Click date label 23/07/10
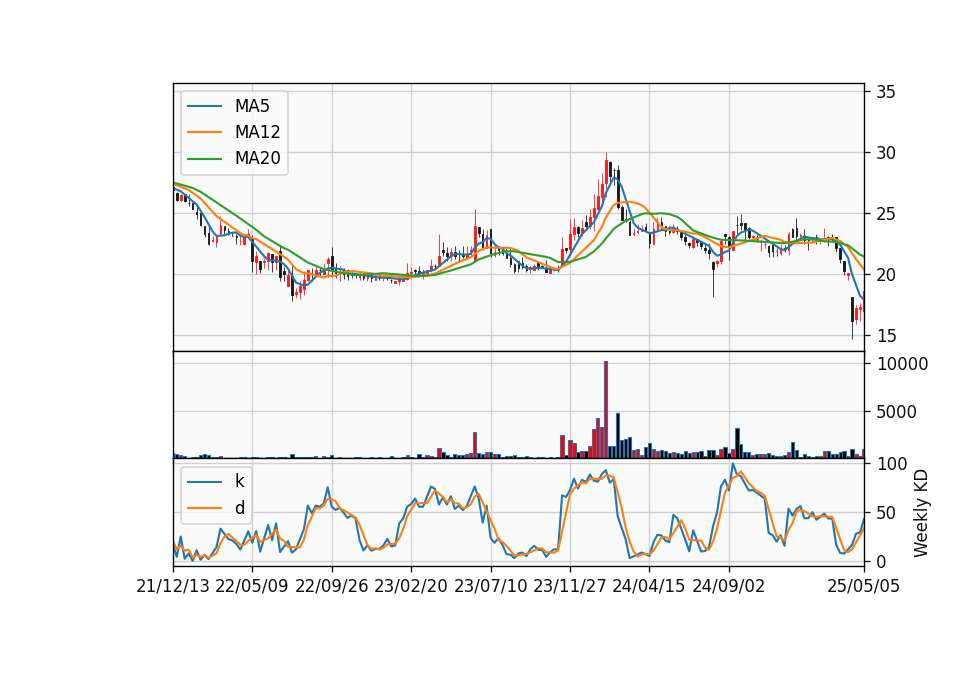This screenshot has width=960, height=690. coord(490,586)
